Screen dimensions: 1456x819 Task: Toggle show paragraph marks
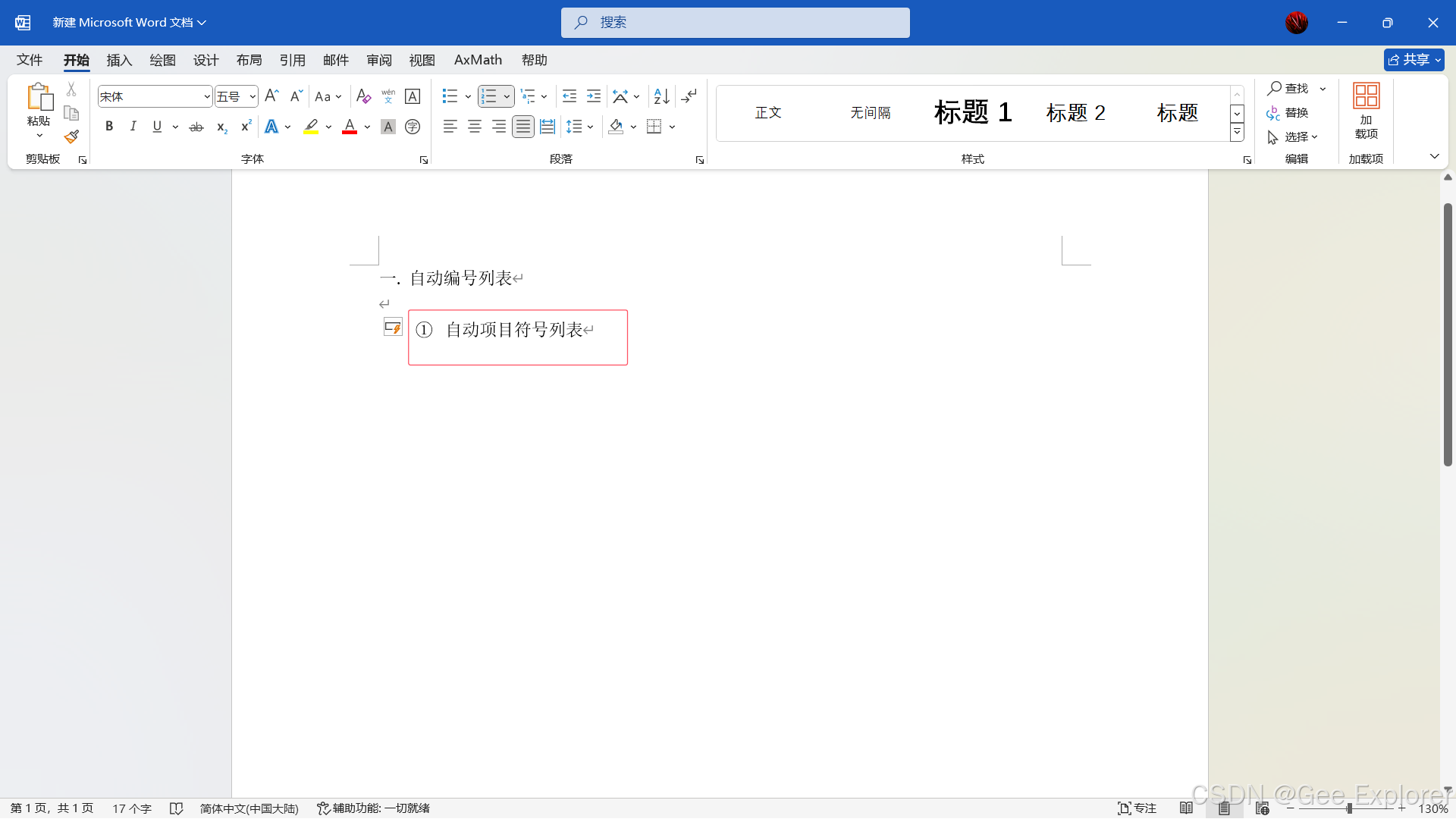[x=689, y=96]
